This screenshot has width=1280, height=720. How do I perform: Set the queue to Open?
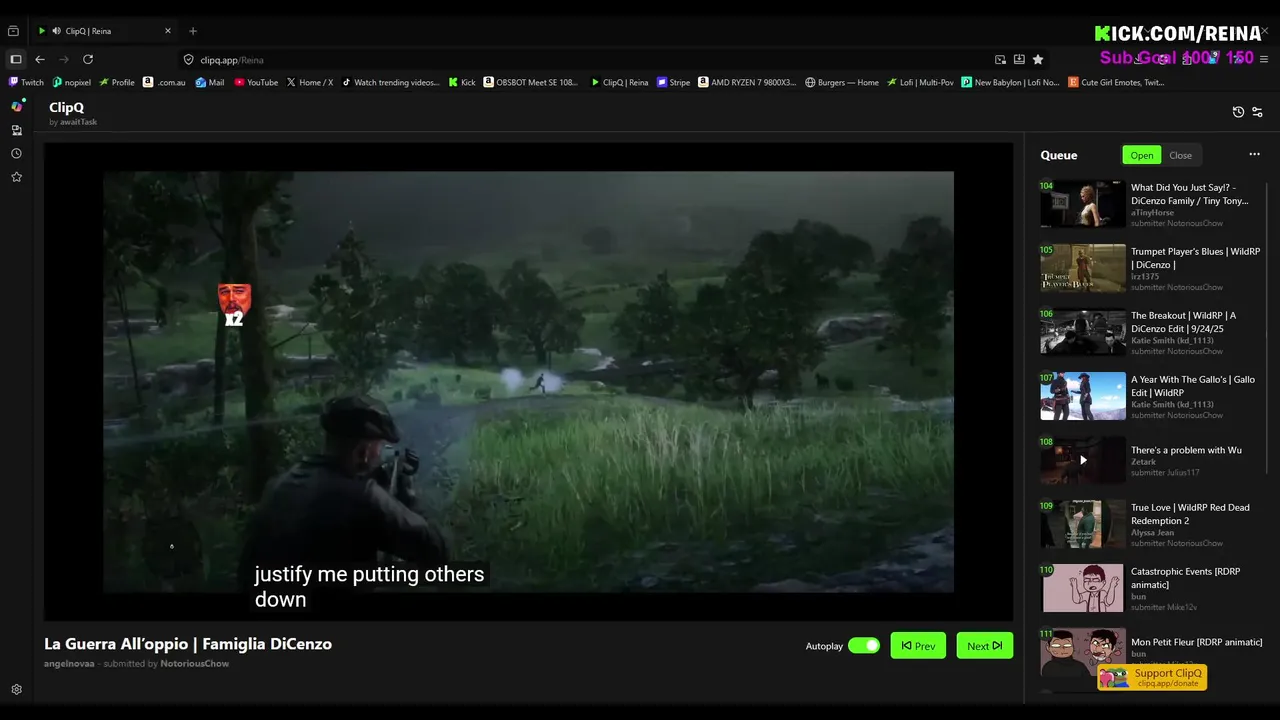(x=1141, y=155)
